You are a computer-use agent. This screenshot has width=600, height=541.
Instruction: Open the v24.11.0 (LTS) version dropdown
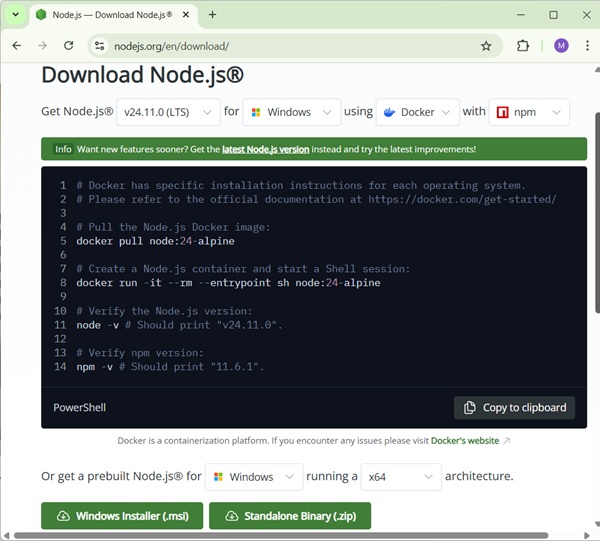(x=168, y=112)
